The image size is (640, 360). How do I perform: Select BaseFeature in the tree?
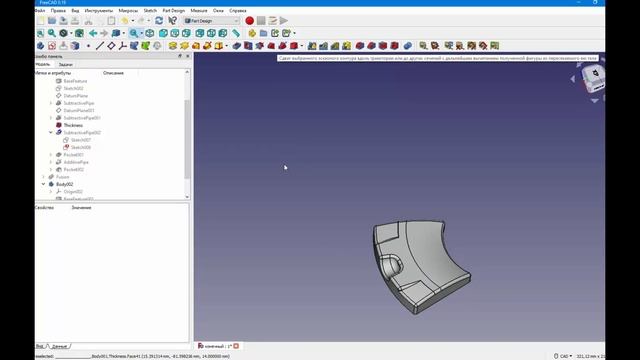(x=75, y=81)
